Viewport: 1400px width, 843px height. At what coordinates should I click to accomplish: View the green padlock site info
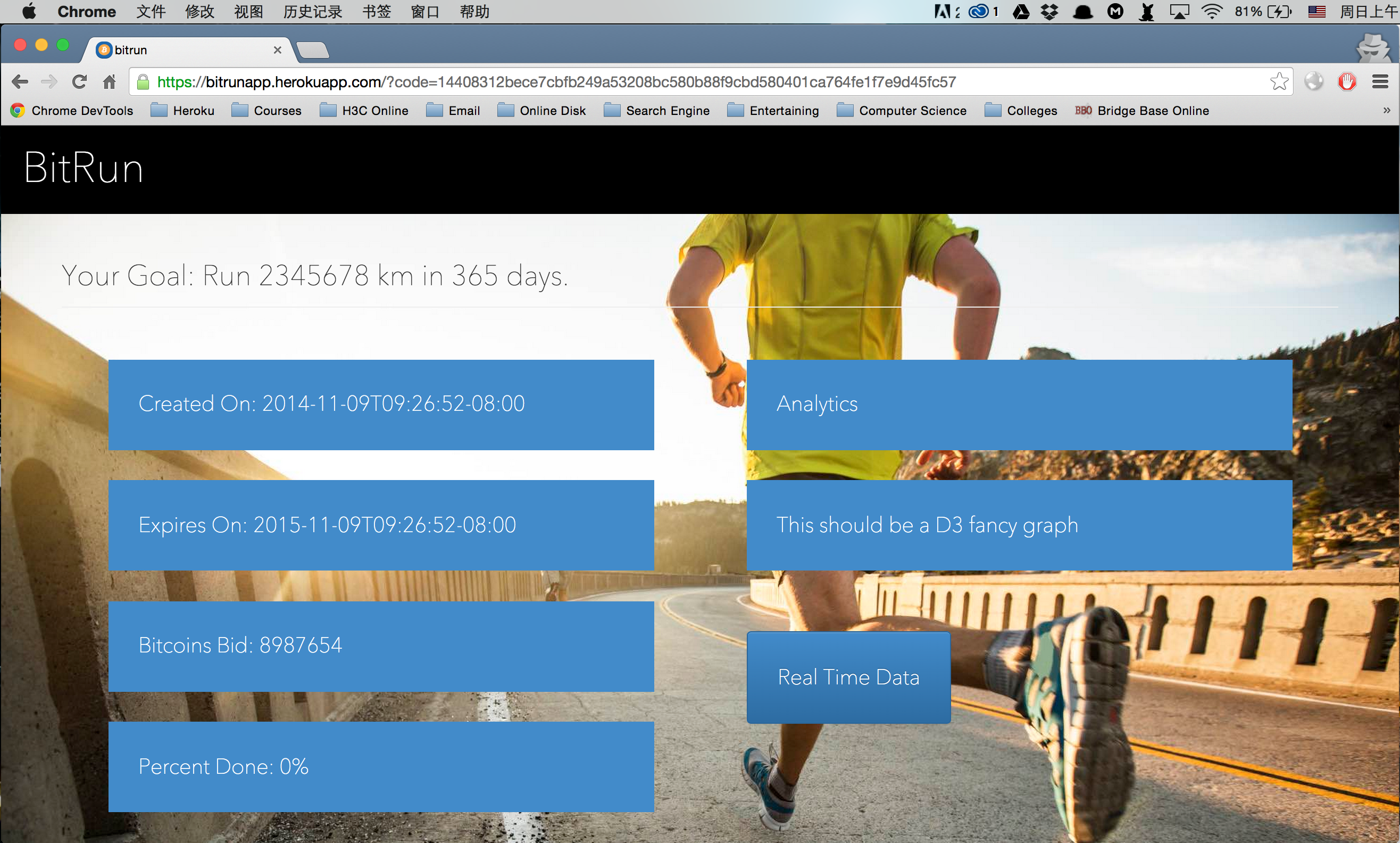143,82
